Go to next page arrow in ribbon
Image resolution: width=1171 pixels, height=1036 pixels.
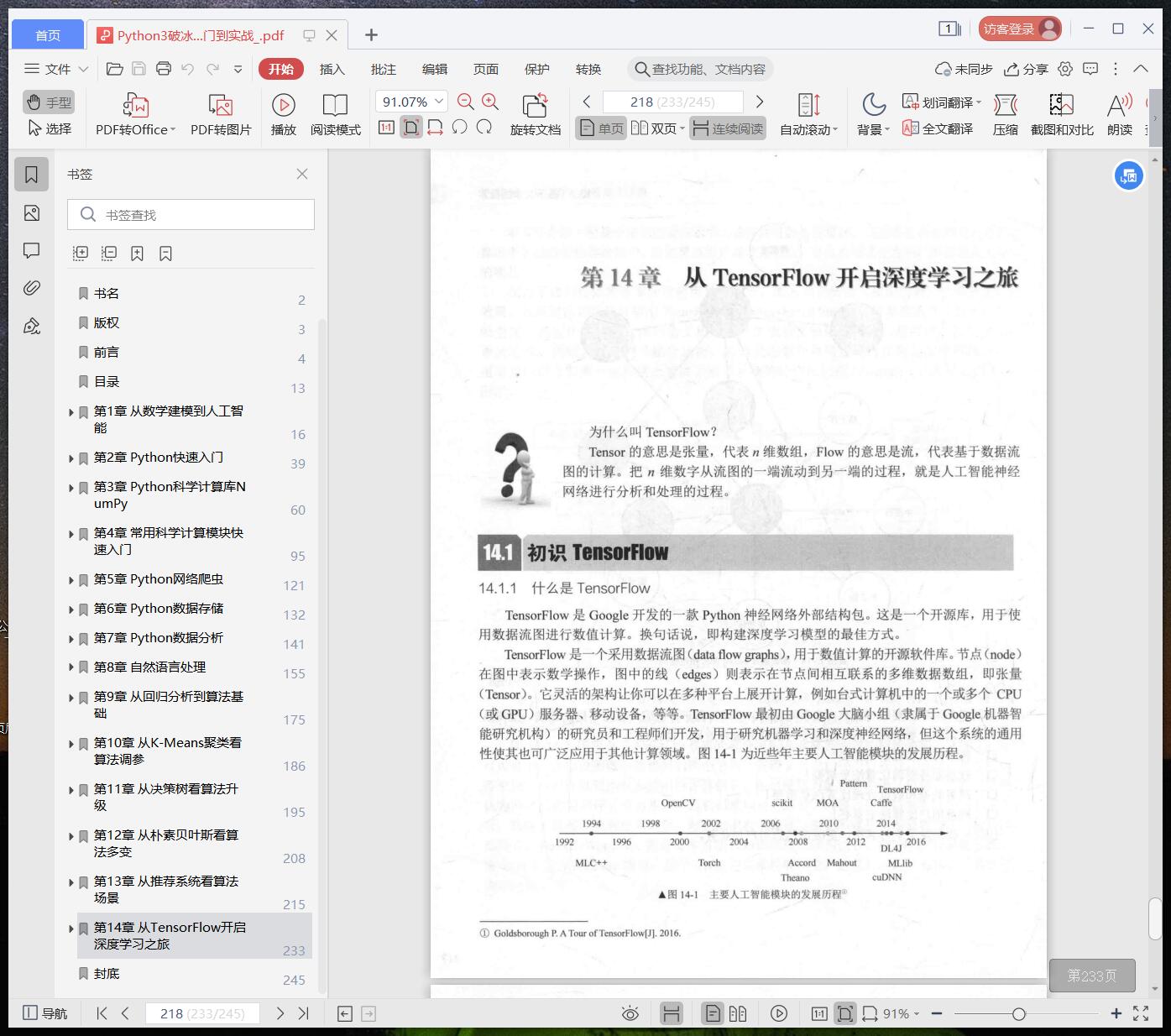pos(760,102)
